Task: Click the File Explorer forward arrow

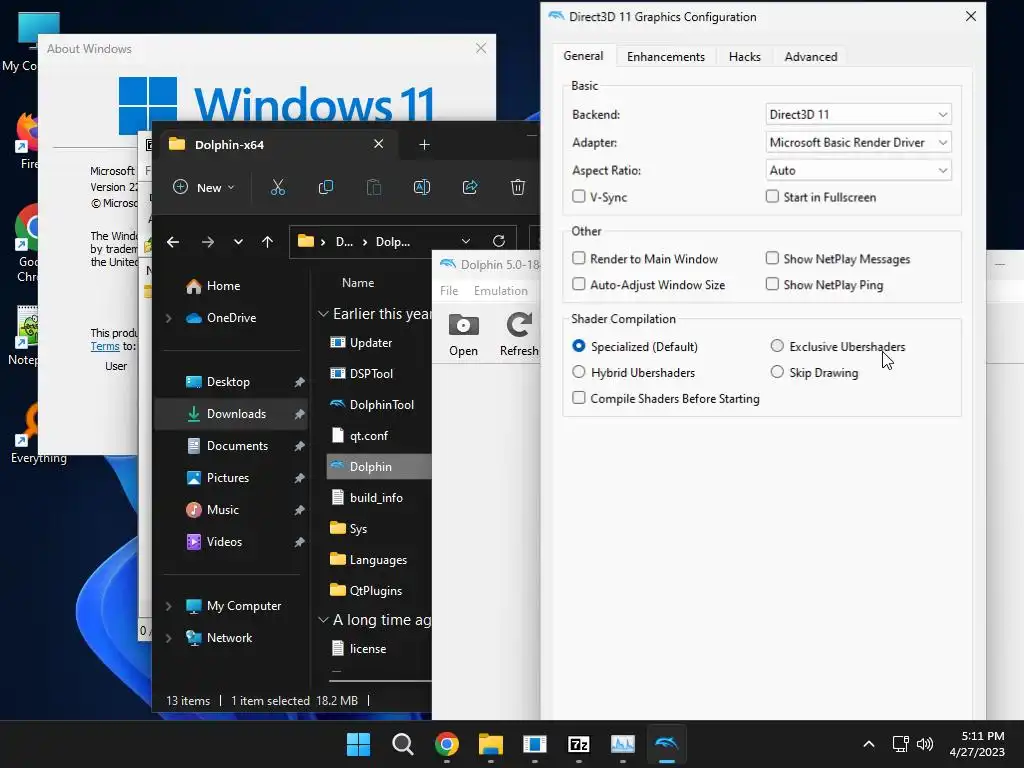Action: tap(208, 242)
